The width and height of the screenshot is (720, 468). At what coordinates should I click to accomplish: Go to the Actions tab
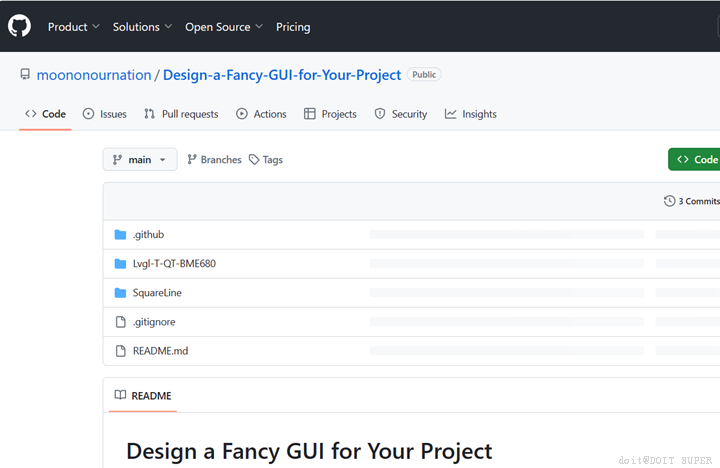(x=261, y=114)
